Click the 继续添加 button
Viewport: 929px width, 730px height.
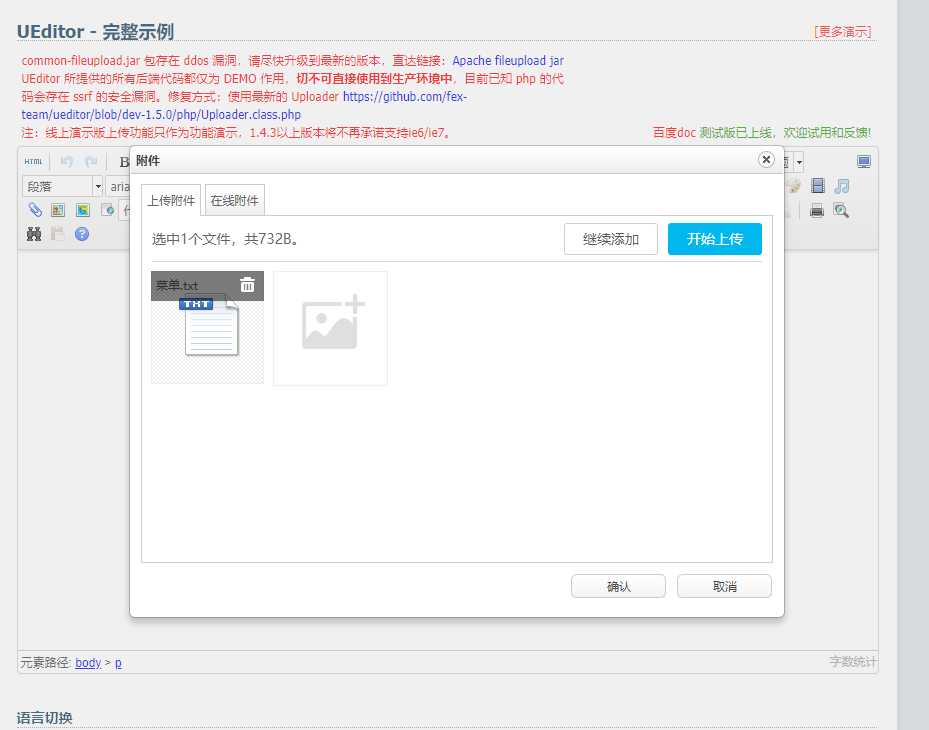pyautogui.click(x=611, y=239)
